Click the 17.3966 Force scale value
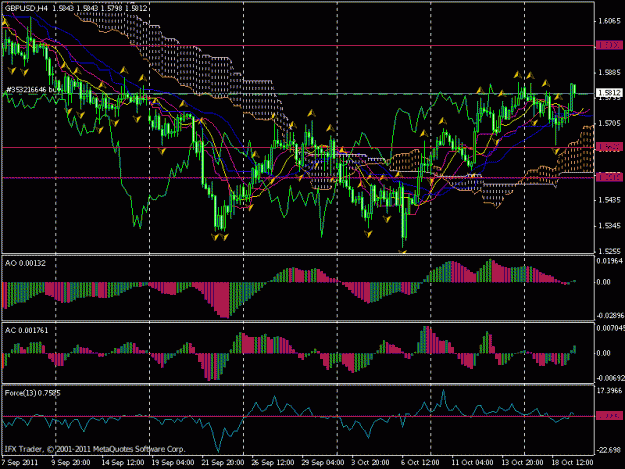This screenshot has width=625, height=469. click(x=609, y=391)
